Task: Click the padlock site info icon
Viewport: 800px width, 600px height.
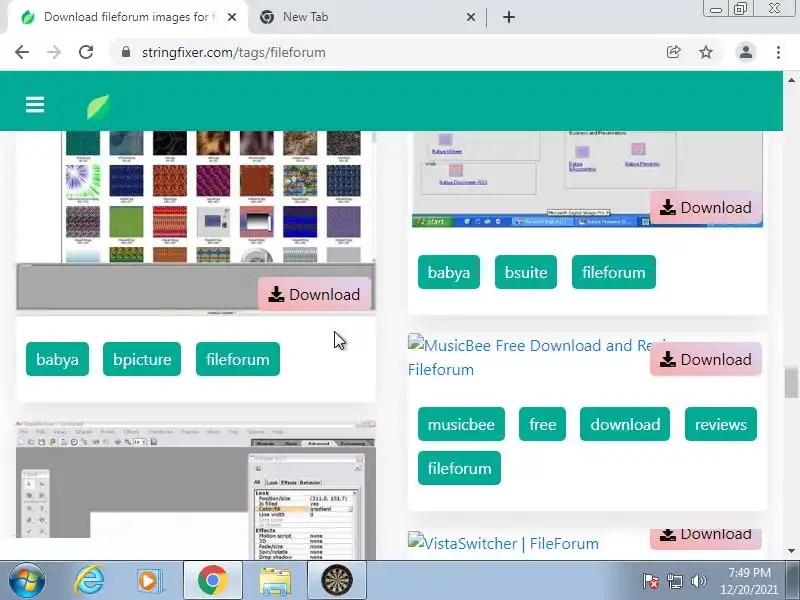Action: pos(126,52)
